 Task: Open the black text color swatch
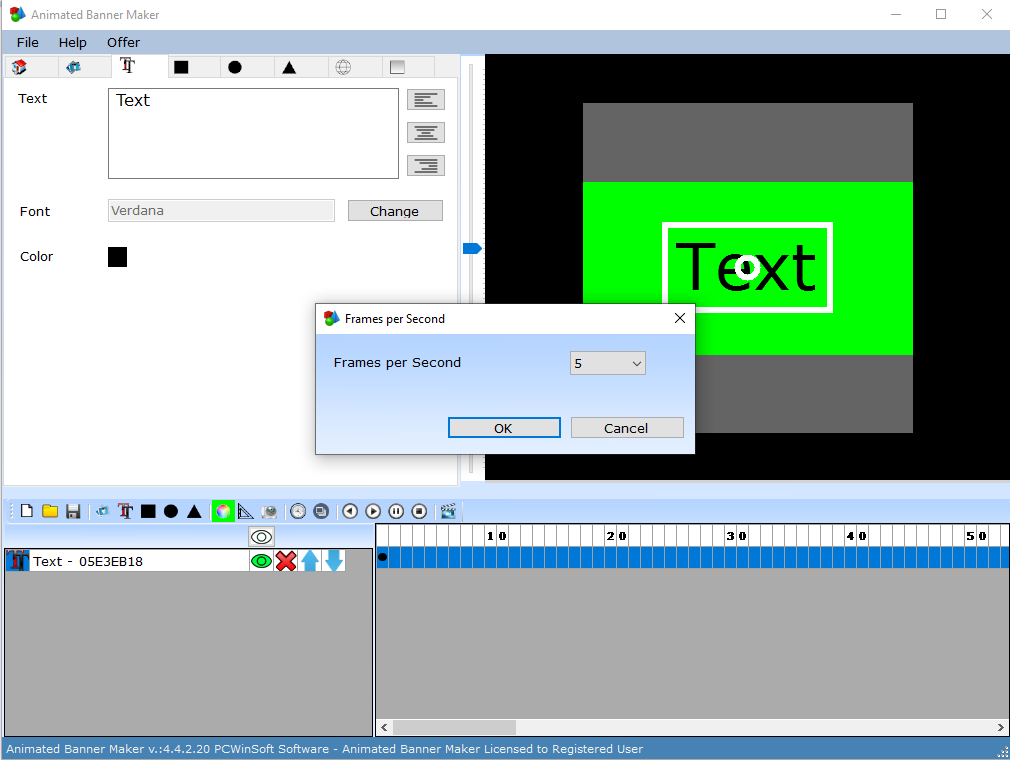click(x=117, y=257)
